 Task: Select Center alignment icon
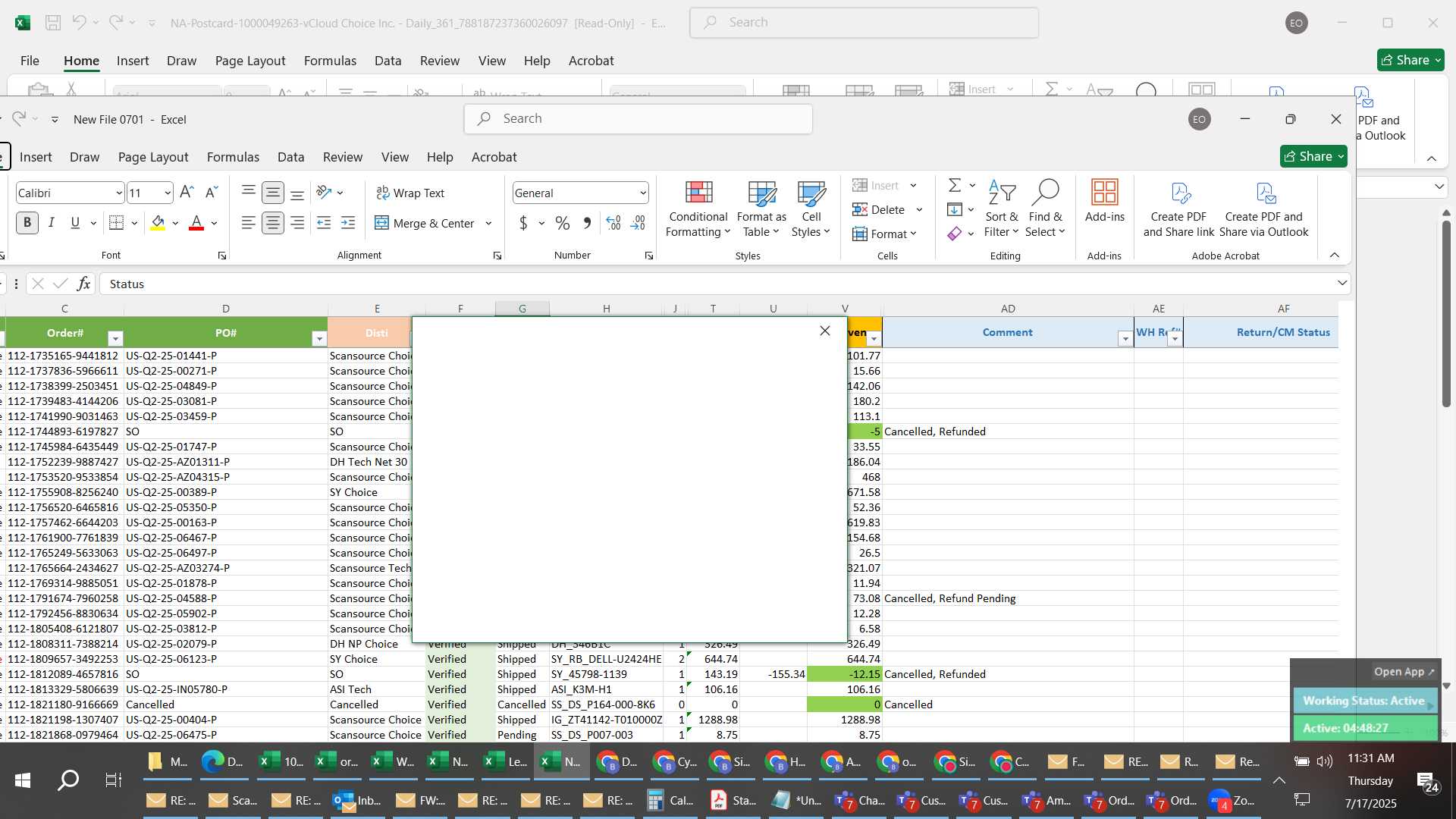(273, 223)
